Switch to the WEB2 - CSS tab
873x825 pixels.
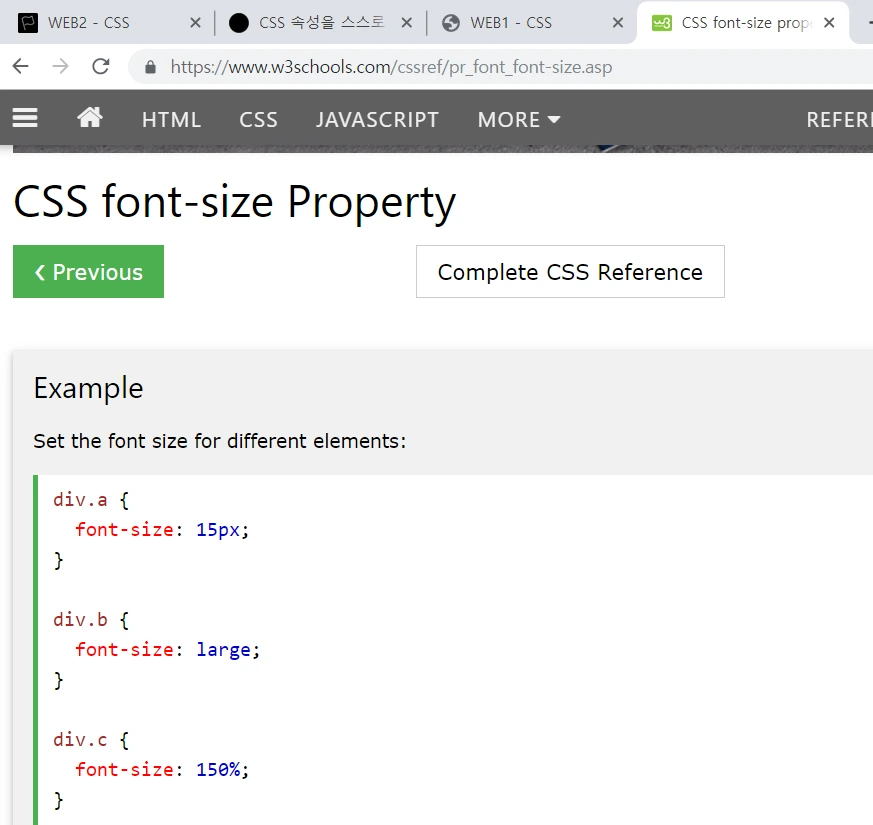pyautogui.click(x=109, y=23)
